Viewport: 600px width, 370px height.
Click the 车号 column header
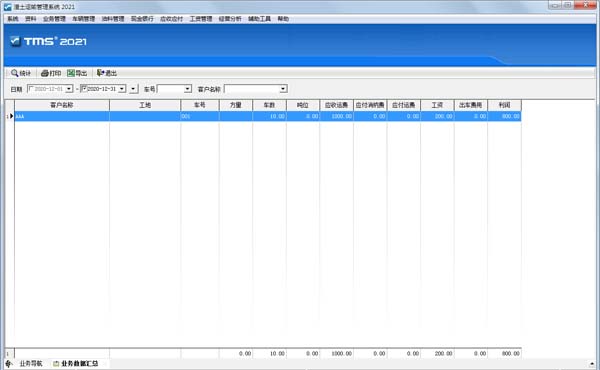click(x=200, y=105)
